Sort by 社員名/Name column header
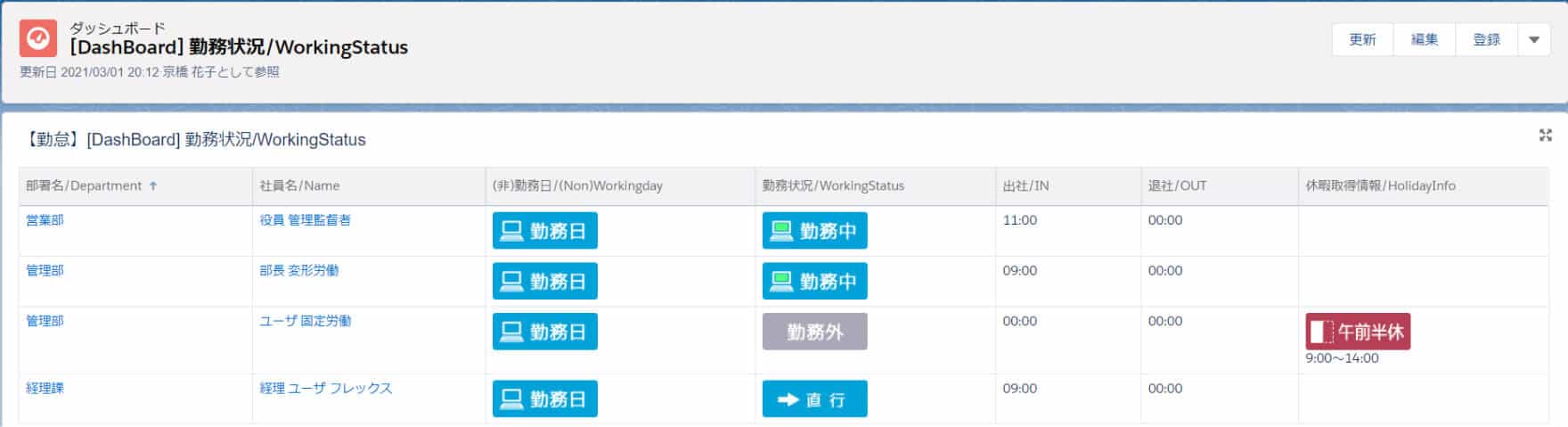This screenshot has width=1568, height=427. 299,185
